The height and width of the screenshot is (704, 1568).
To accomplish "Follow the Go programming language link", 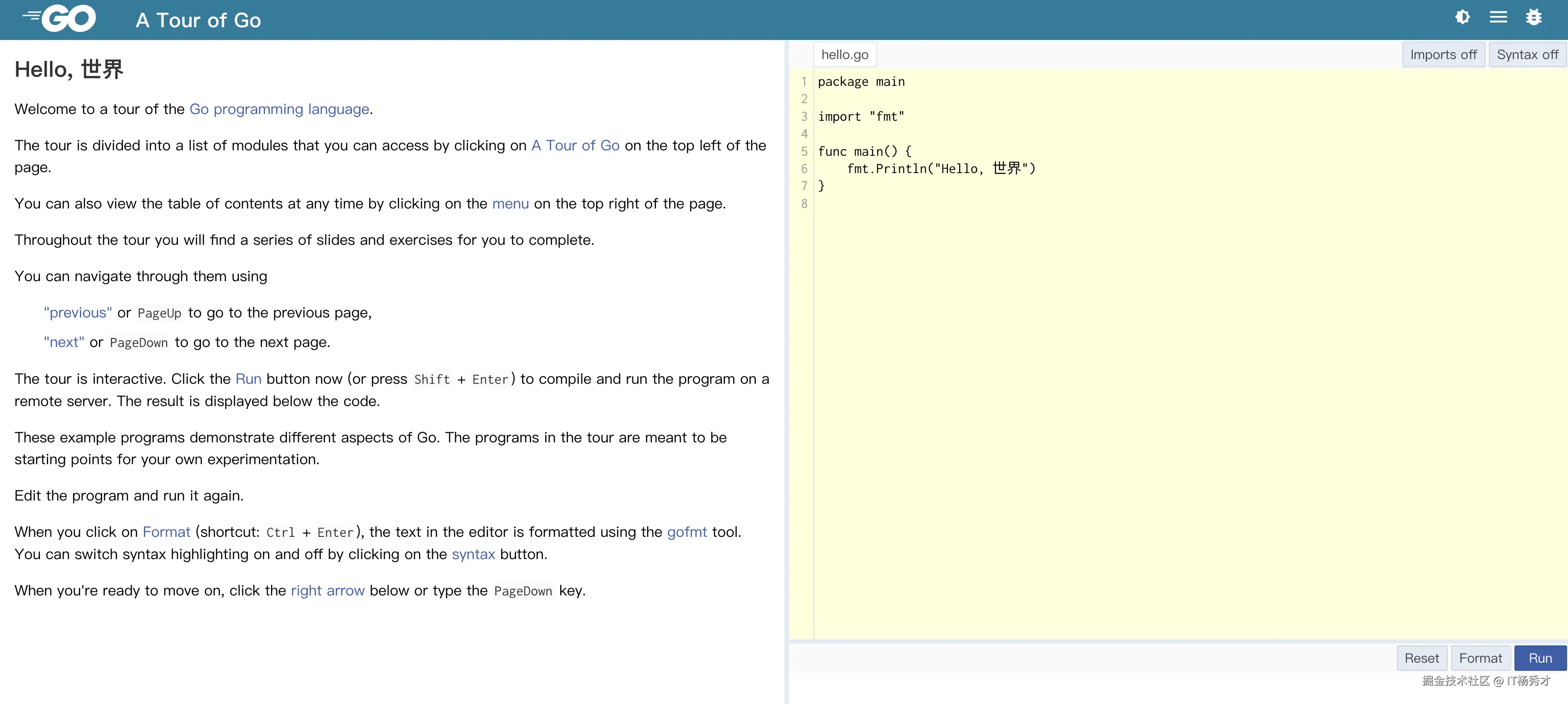I will [279, 109].
